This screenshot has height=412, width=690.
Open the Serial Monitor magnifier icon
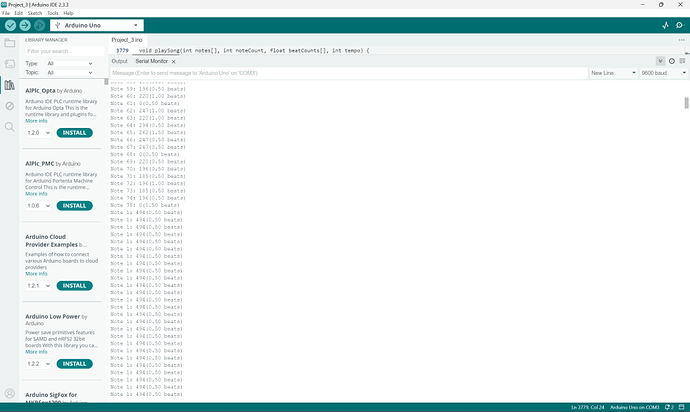pos(679,26)
